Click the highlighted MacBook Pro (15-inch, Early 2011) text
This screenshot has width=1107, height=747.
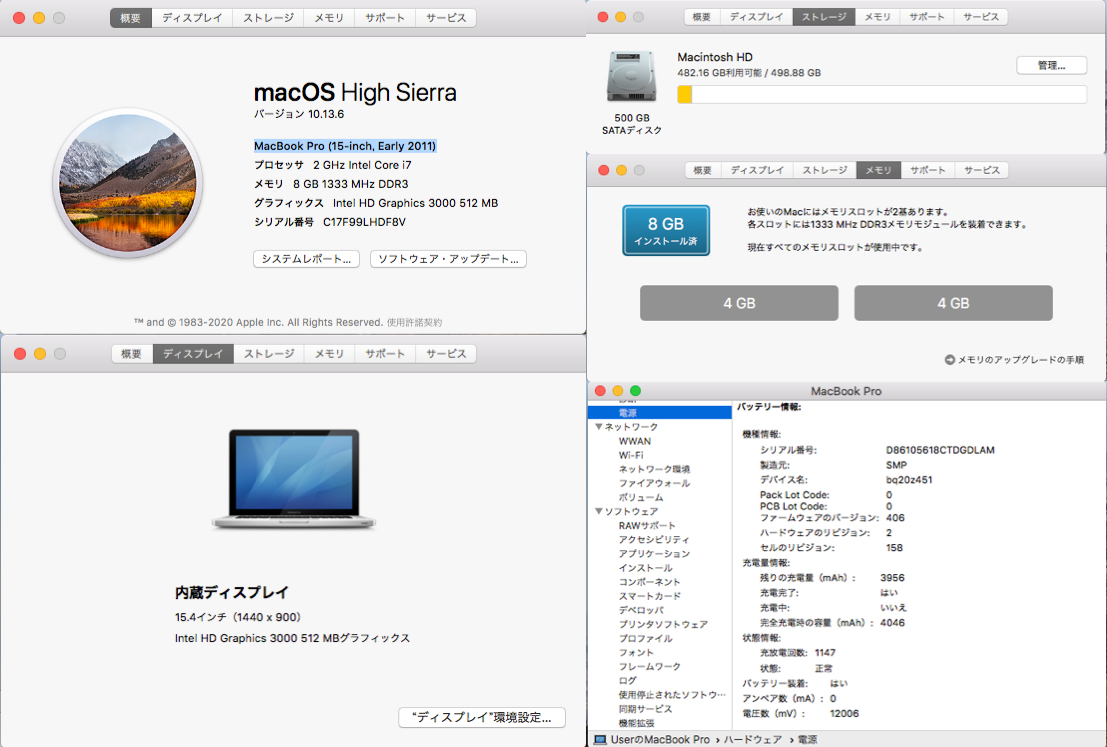(345, 146)
